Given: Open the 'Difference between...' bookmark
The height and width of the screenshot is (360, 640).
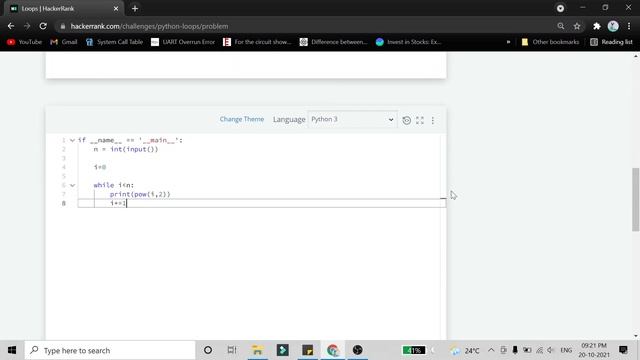Looking at the screenshot, I should pos(333,42).
